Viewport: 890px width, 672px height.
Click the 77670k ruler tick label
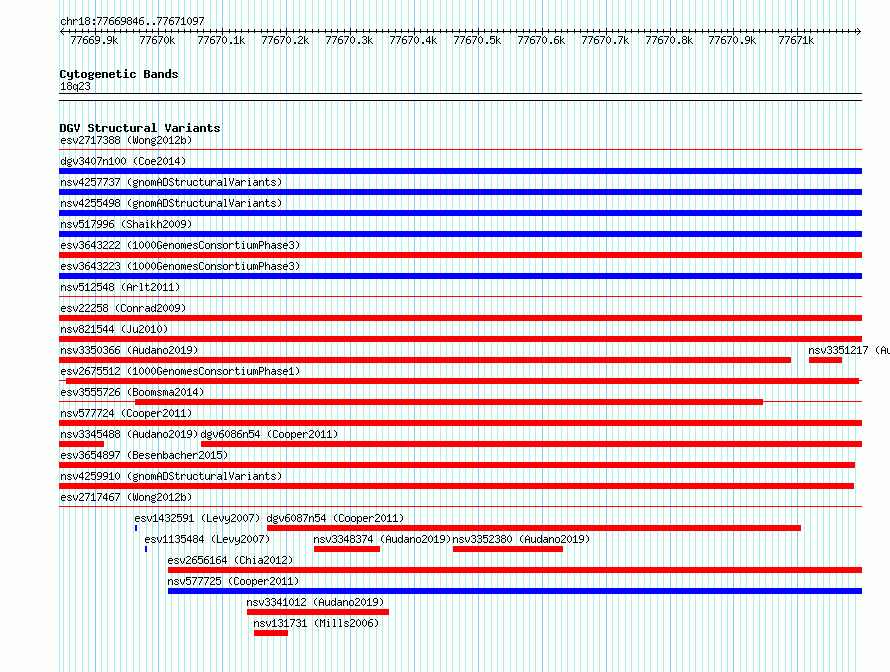157,40
